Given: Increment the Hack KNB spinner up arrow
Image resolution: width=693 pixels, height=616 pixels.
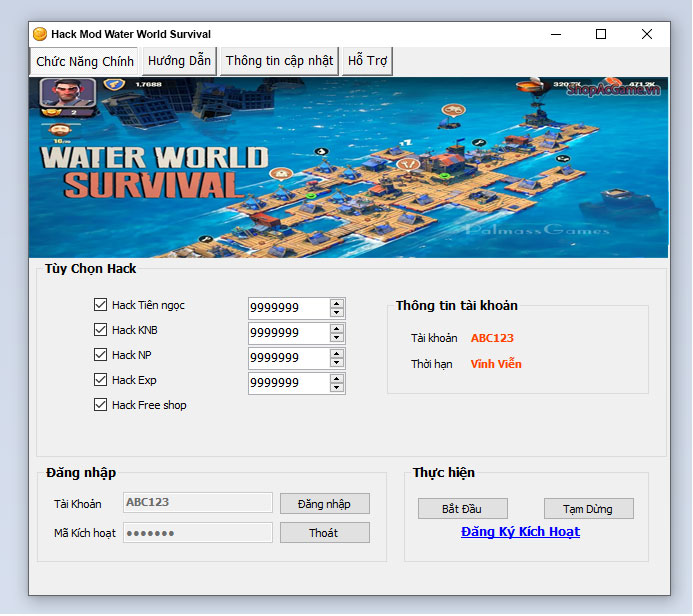Looking at the screenshot, I should (x=337, y=329).
